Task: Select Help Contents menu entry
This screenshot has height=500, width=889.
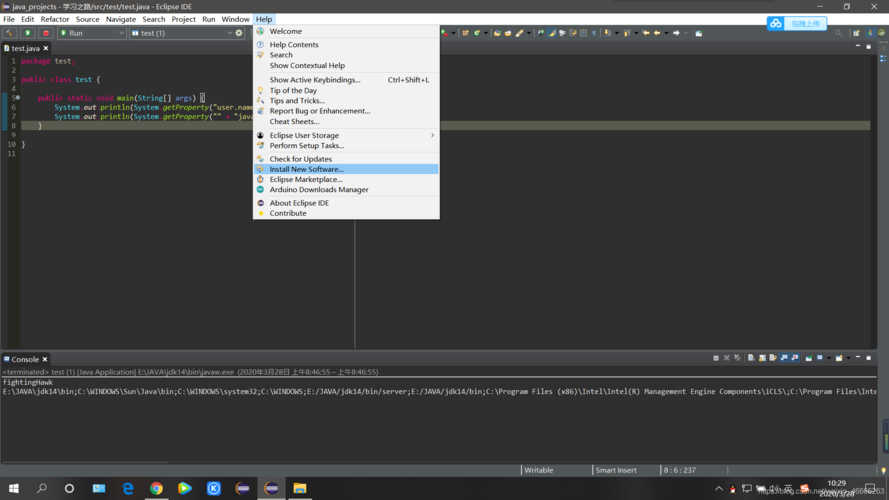Action: [346, 44]
